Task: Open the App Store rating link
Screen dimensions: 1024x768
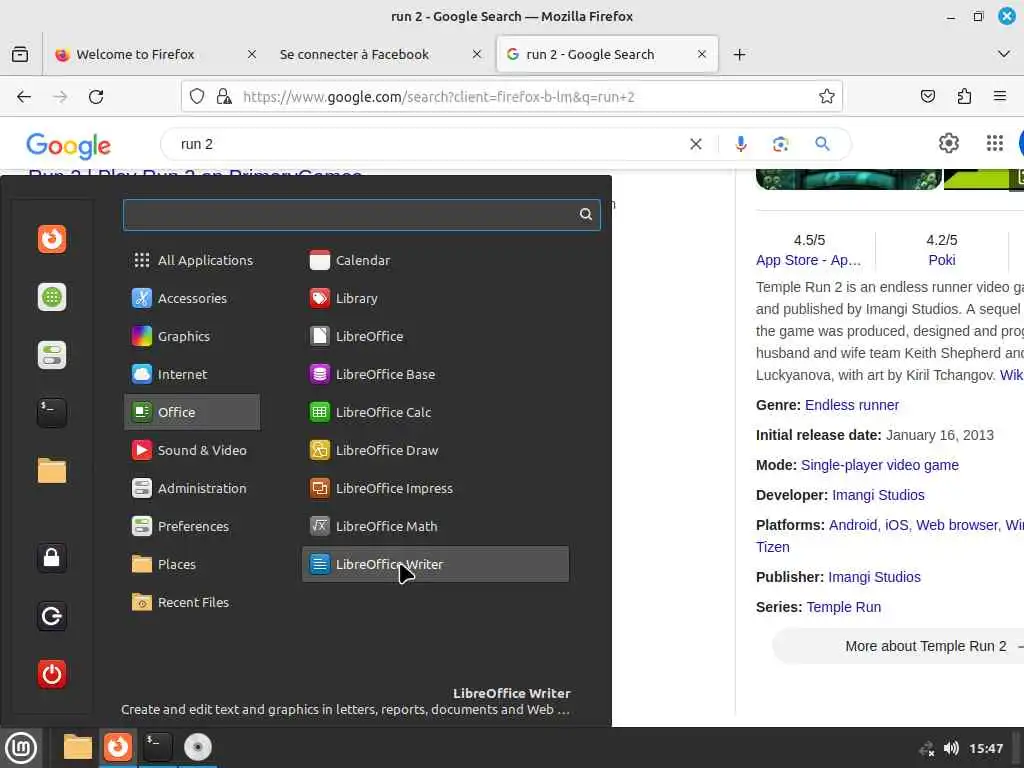Action: (x=808, y=260)
